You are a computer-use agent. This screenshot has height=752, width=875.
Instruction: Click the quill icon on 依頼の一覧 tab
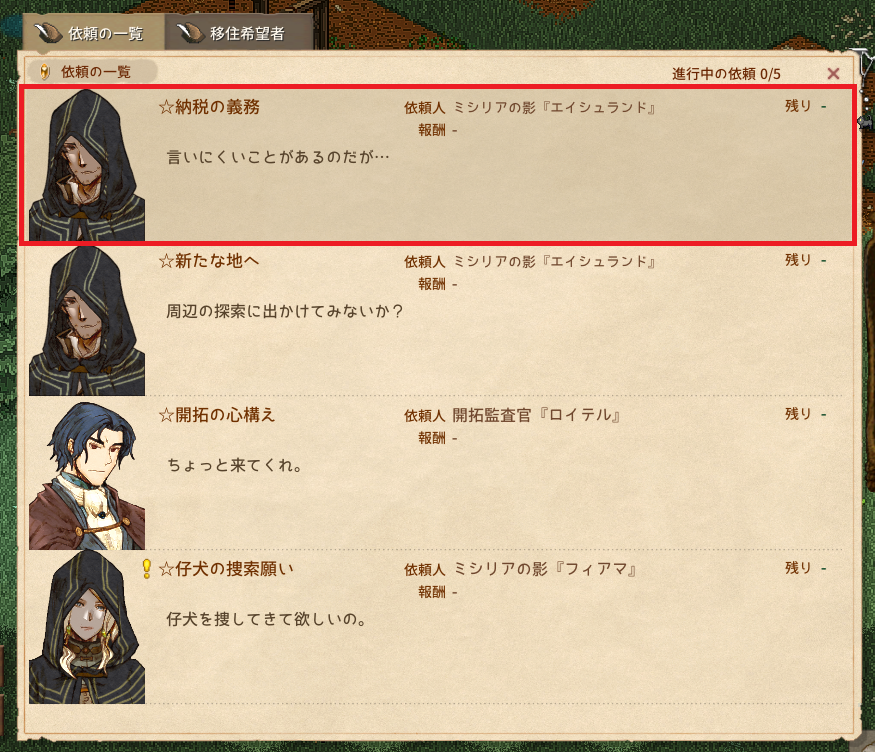[x=49, y=33]
